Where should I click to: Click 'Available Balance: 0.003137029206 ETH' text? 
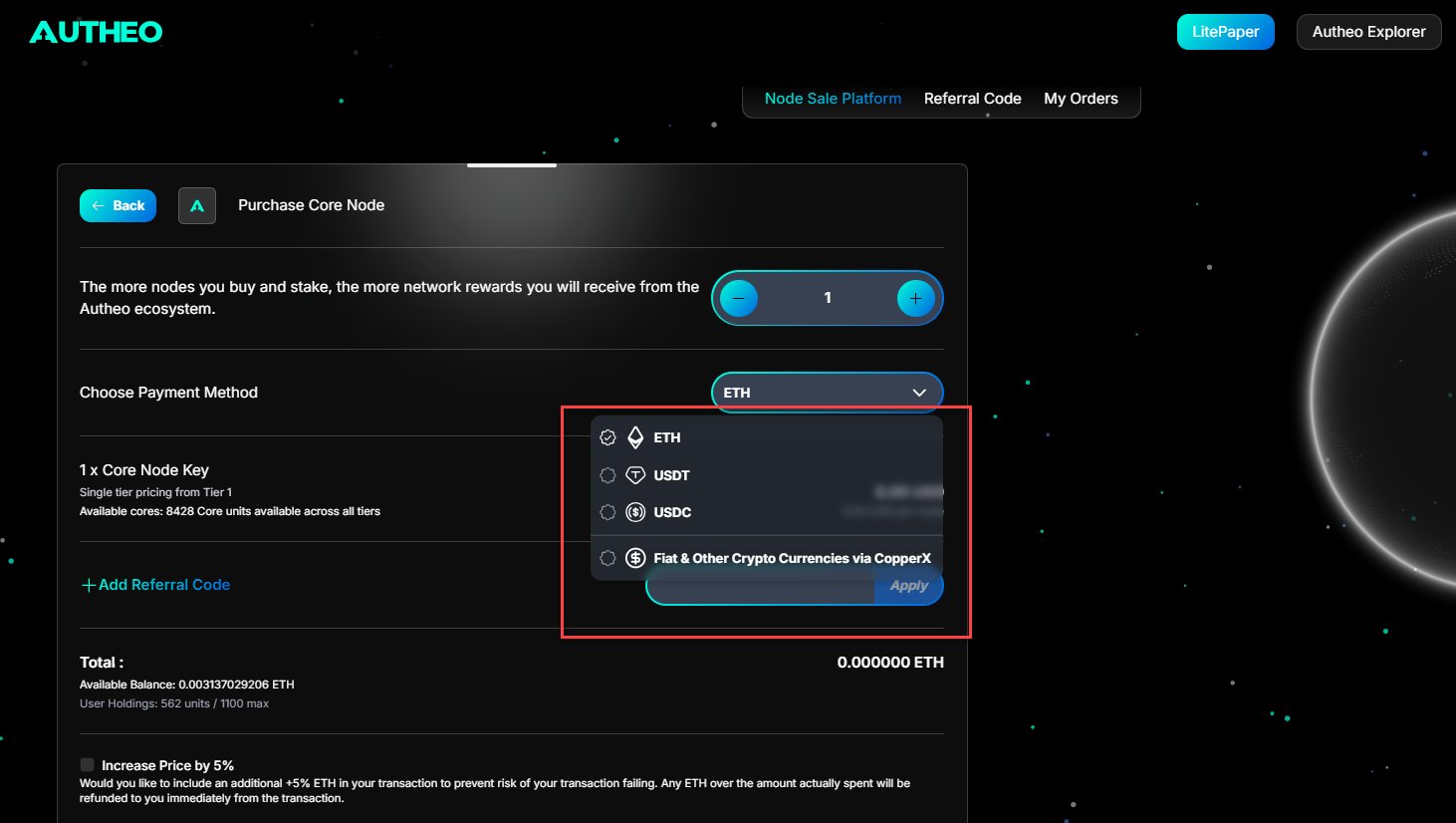tap(187, 685)
